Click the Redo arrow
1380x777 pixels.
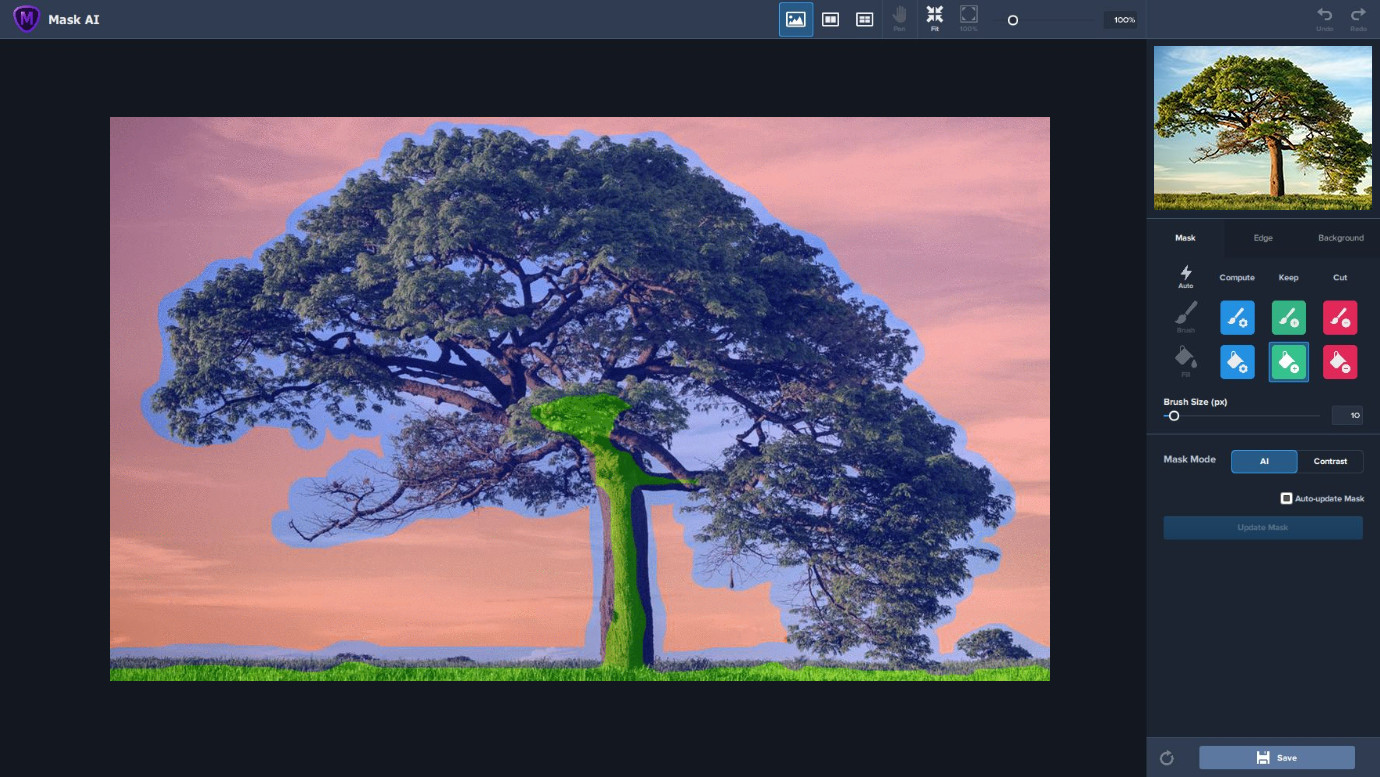1358,18
